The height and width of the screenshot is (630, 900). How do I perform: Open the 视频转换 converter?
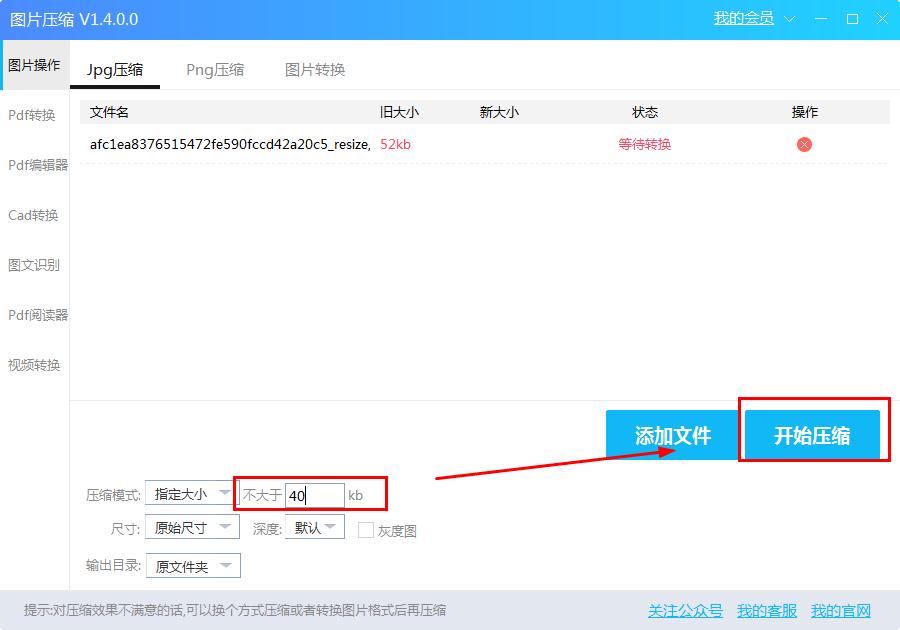tap(34, 365)
